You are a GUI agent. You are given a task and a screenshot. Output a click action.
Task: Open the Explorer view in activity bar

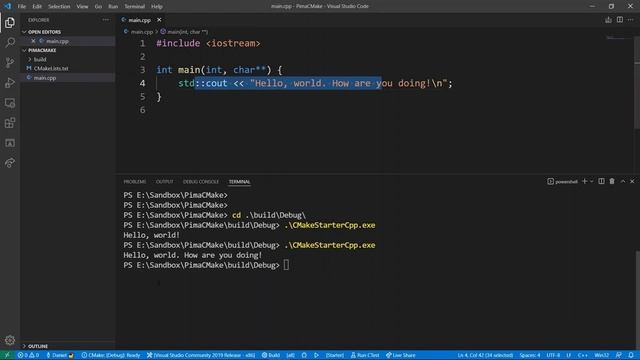pyautogui.click(x=10, y=22)
